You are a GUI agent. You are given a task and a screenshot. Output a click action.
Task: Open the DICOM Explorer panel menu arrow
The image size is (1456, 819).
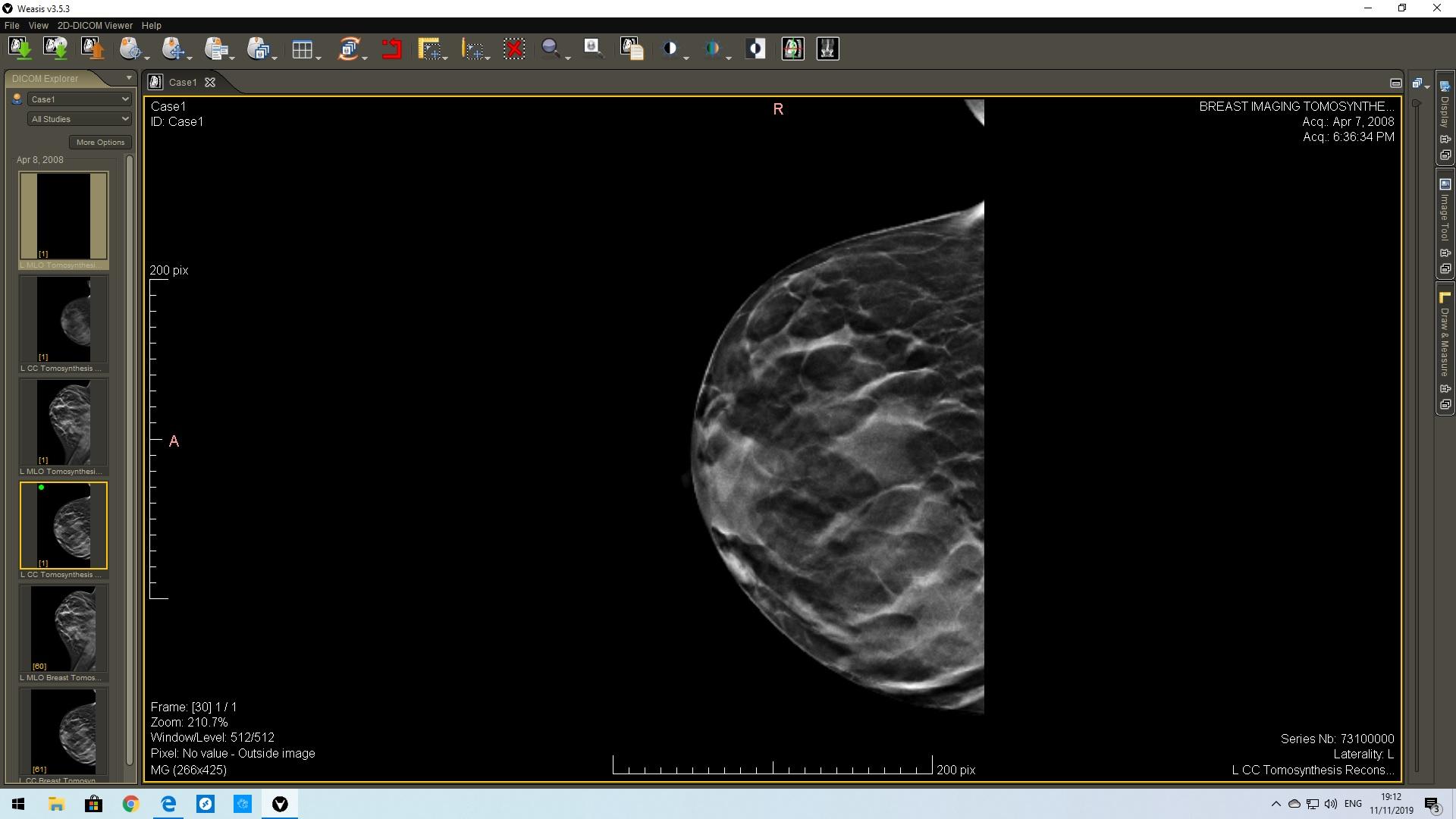click(128, 78)
